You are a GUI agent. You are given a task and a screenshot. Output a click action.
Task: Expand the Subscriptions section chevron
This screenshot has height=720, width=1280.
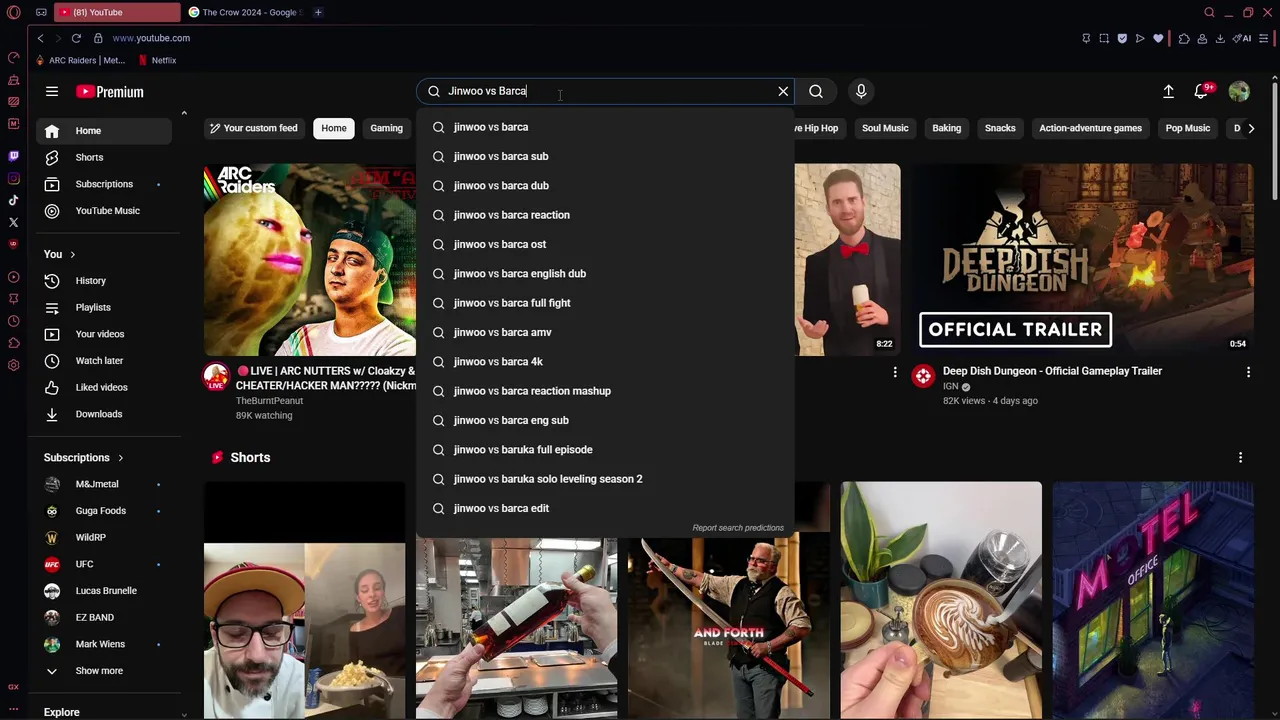120,458
